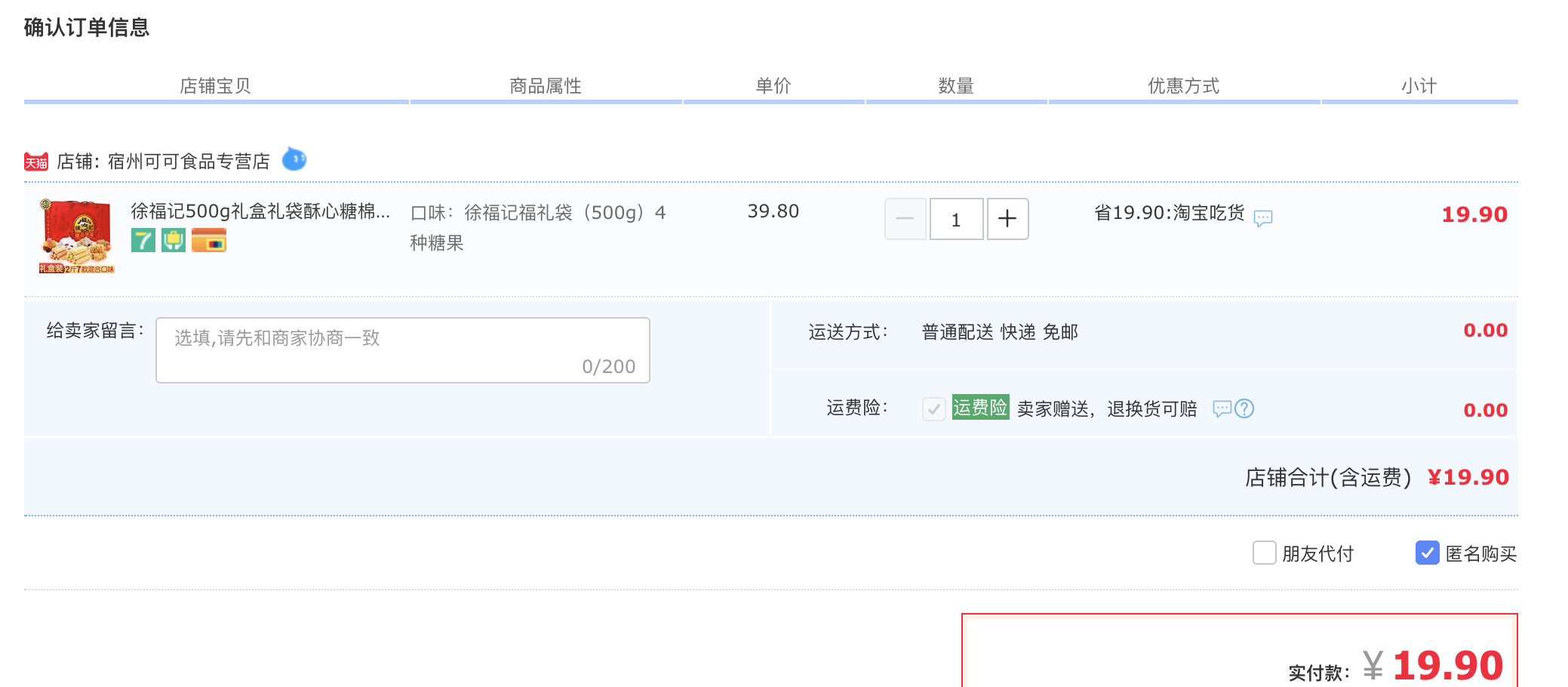The width and height of the screenshot is (1568, 687).
Task: Decrease quantity with the minus button
Action: point(905,219)
